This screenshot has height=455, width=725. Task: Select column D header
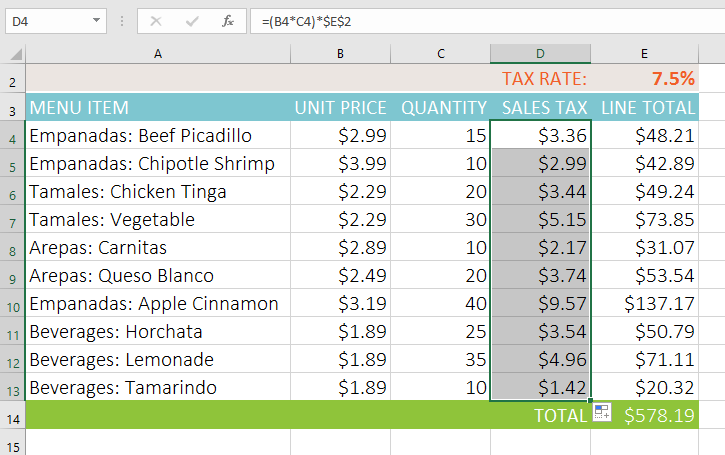click(x=540, y=53)
